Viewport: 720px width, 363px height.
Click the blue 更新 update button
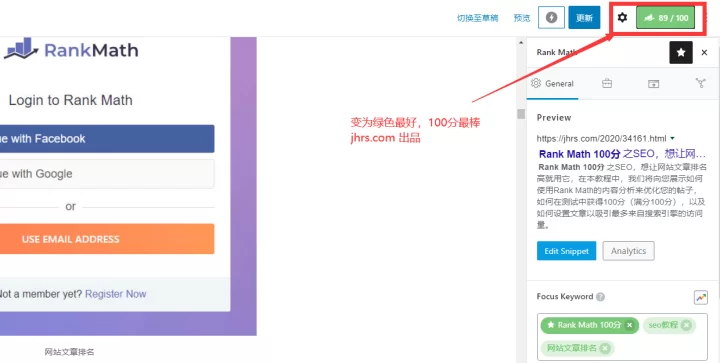[584, 18]
